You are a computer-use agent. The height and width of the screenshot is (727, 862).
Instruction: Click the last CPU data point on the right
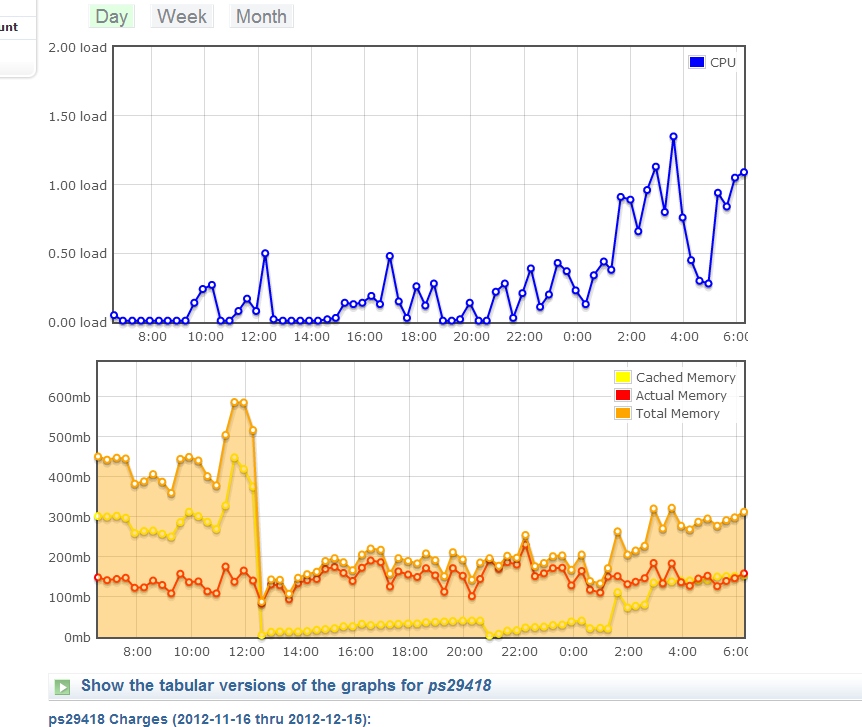click(x=744, y=172)
